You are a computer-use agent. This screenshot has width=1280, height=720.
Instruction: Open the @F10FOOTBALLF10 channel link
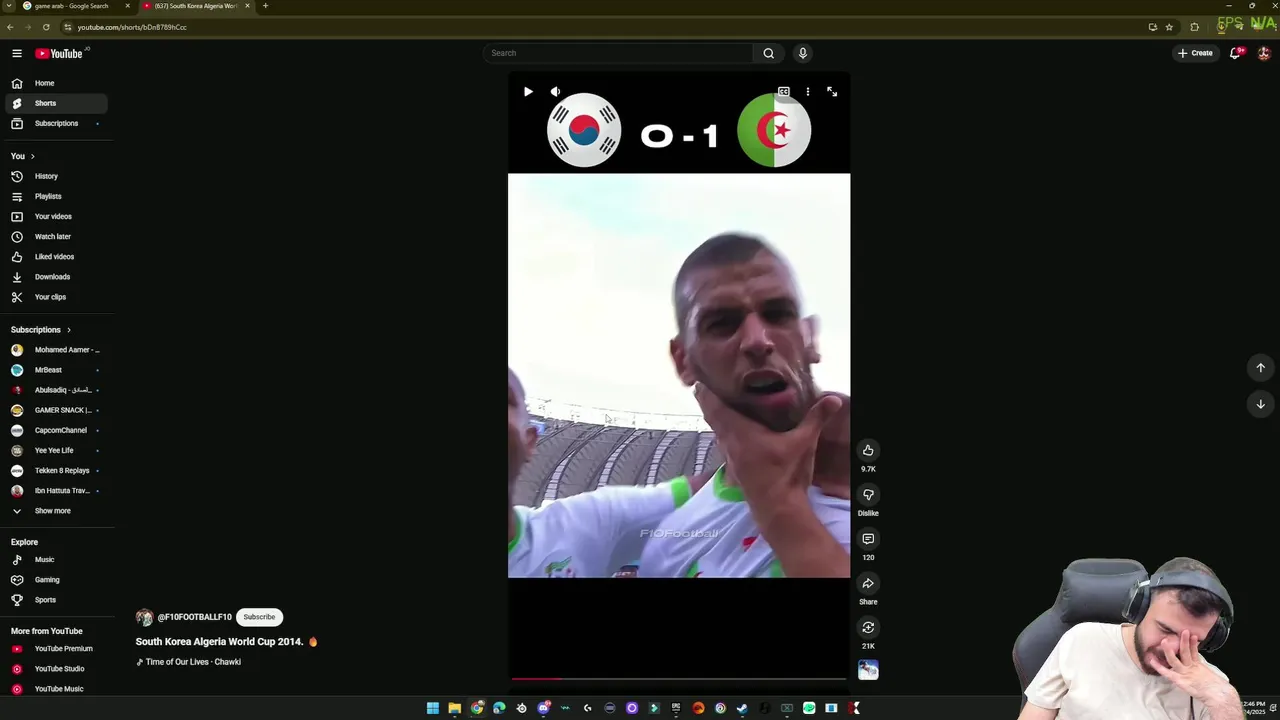[x=194, y=617]
